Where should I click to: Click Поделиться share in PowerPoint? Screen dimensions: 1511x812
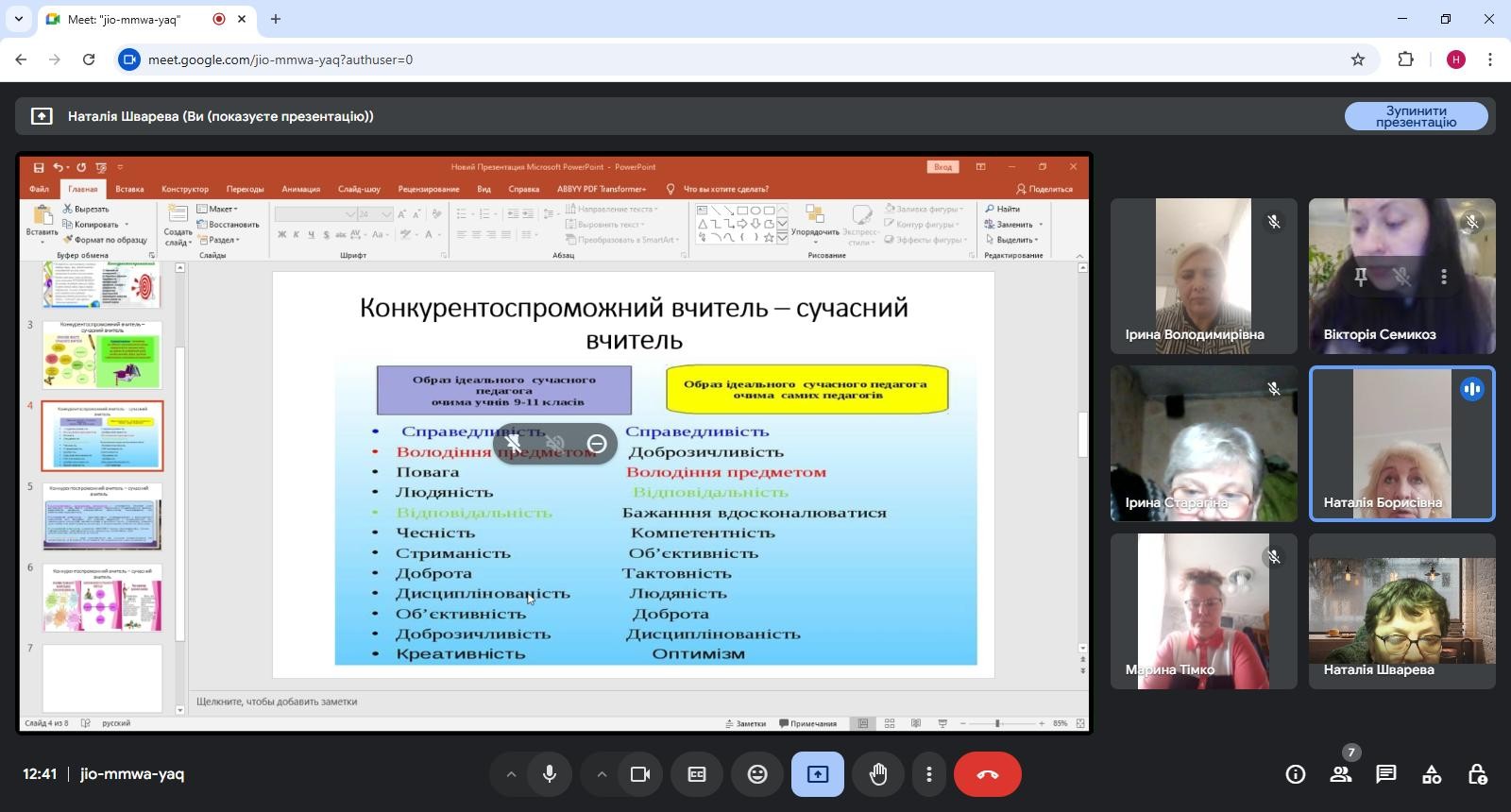[x=1044, y=189]
